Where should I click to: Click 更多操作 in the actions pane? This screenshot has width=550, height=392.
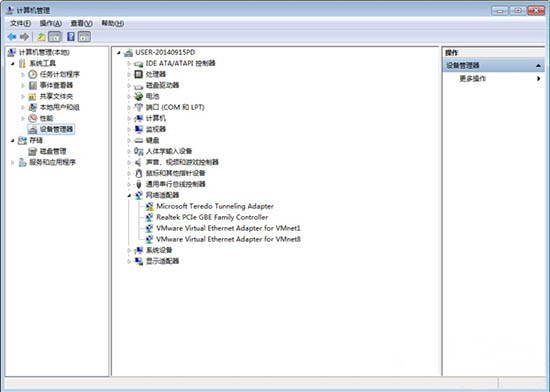tap(472, 79)
